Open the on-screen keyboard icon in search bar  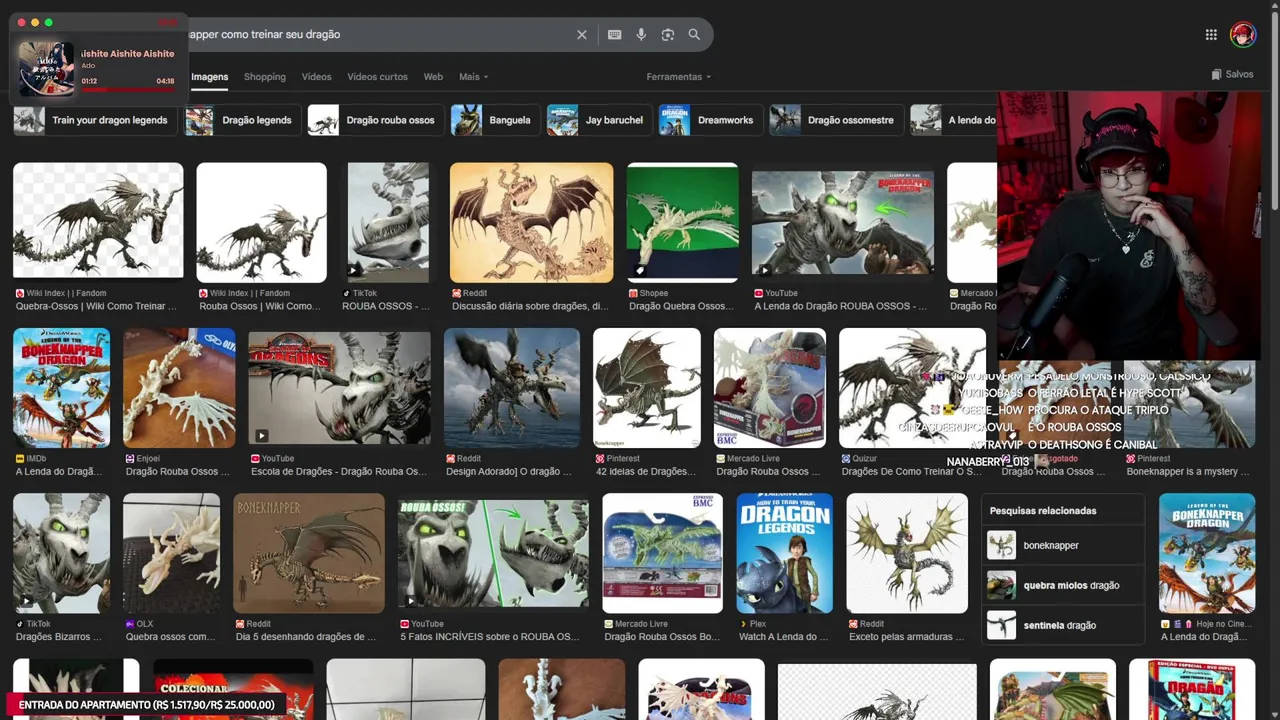(x=615, y=35)
